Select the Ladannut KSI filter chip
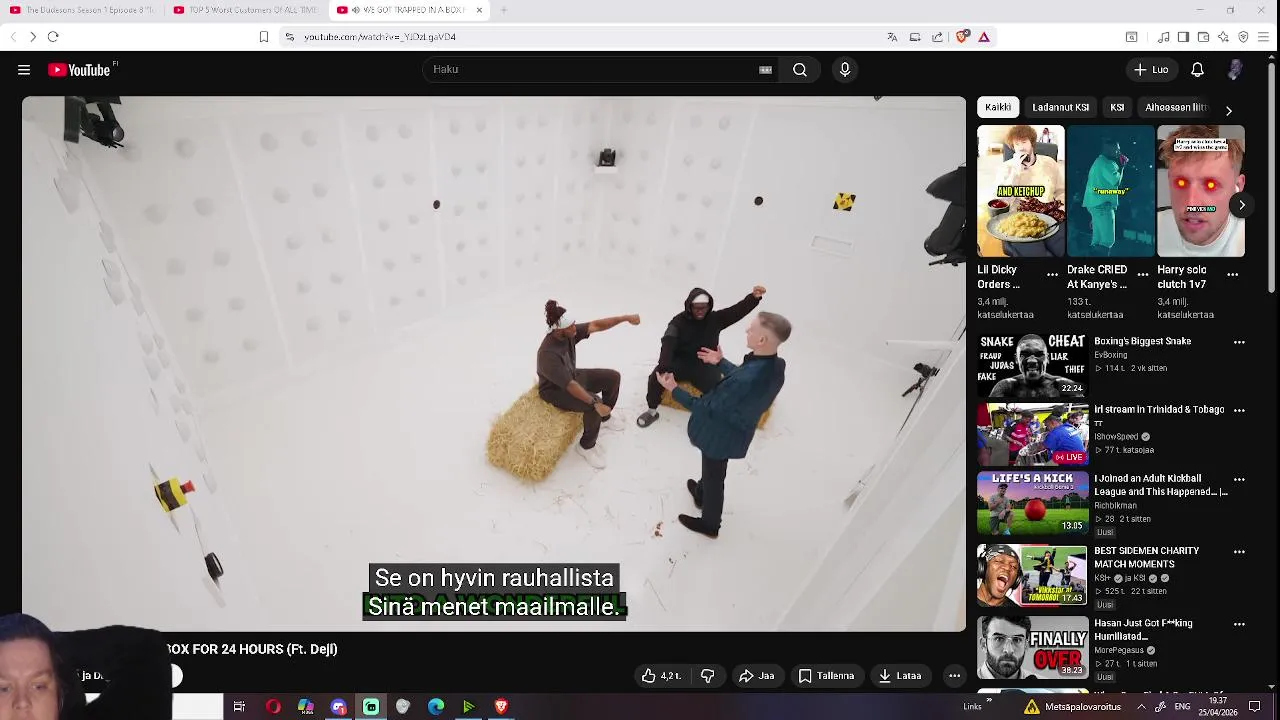The height and width of the screenshot is (720, 1280). (1061, 107)
